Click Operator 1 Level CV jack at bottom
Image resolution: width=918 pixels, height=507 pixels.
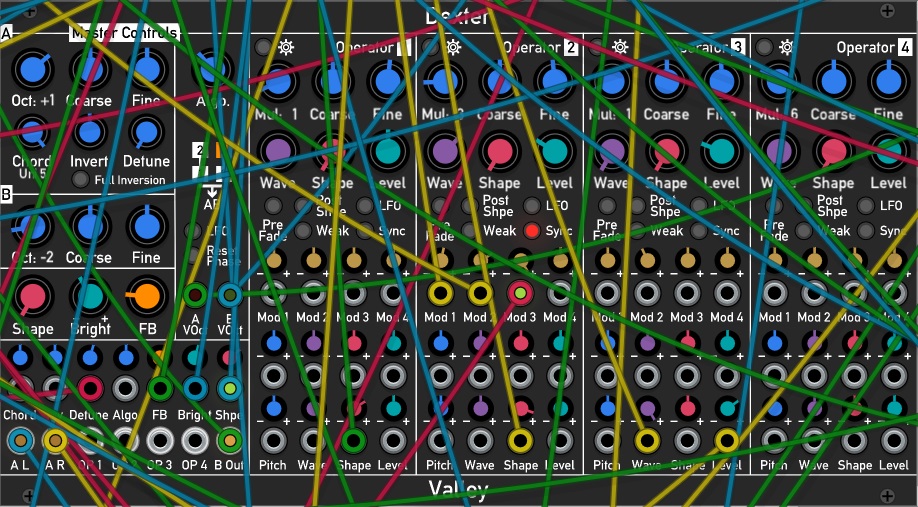393,441
